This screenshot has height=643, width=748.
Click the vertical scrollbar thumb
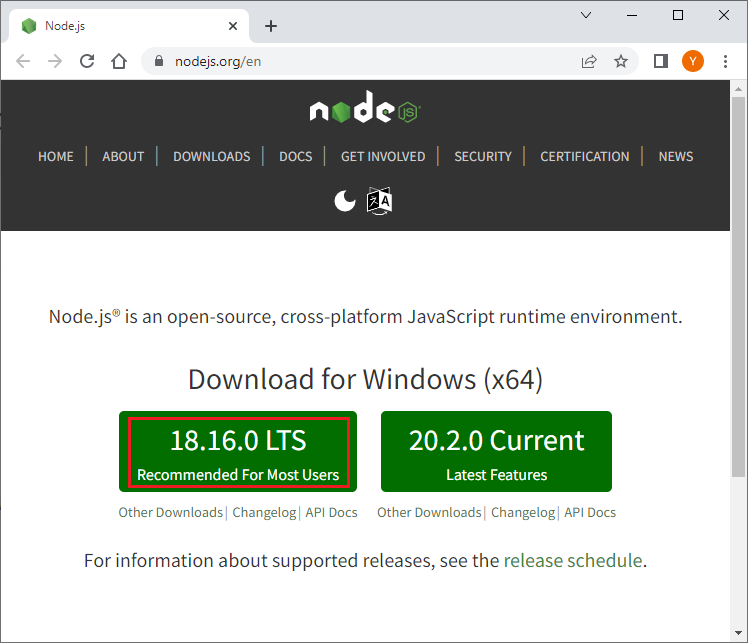click(738, 286)
